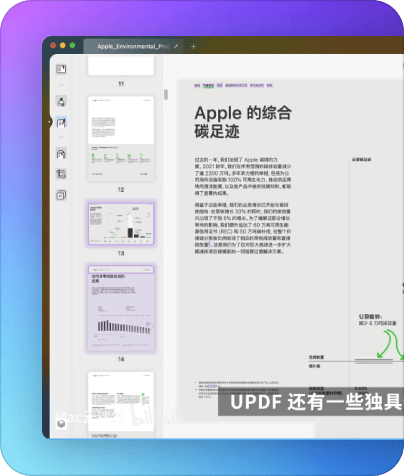Viewport: 404px width, 476px height.
Task: Add a new tab with plus button
Action: coord(193,46)
